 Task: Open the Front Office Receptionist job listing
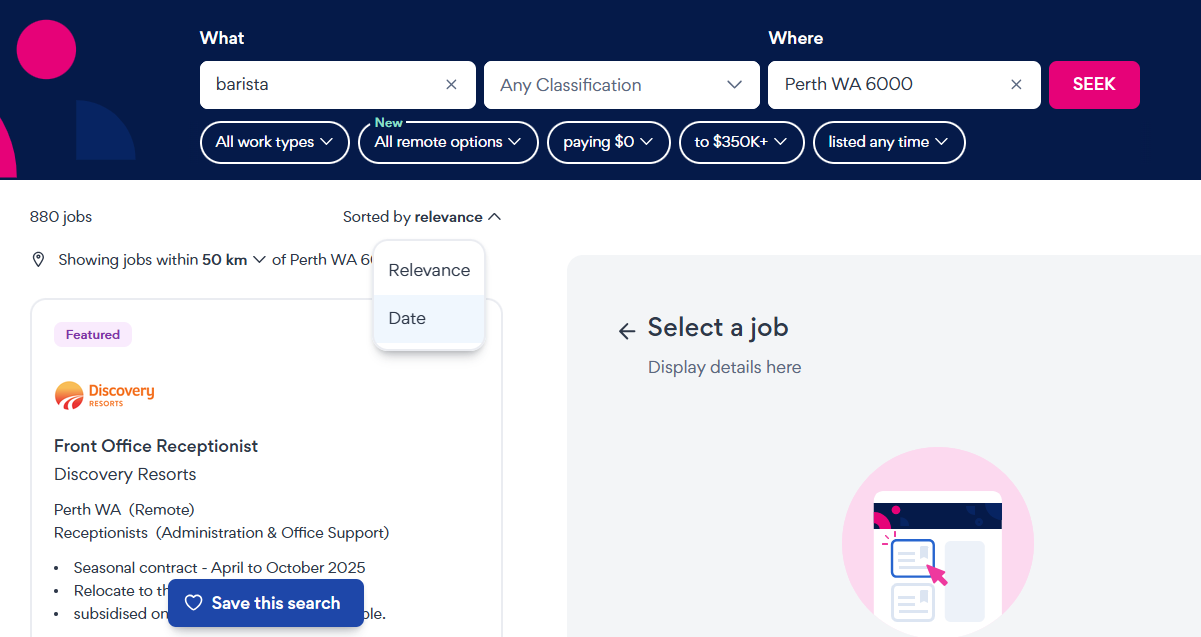pos(156,446)
